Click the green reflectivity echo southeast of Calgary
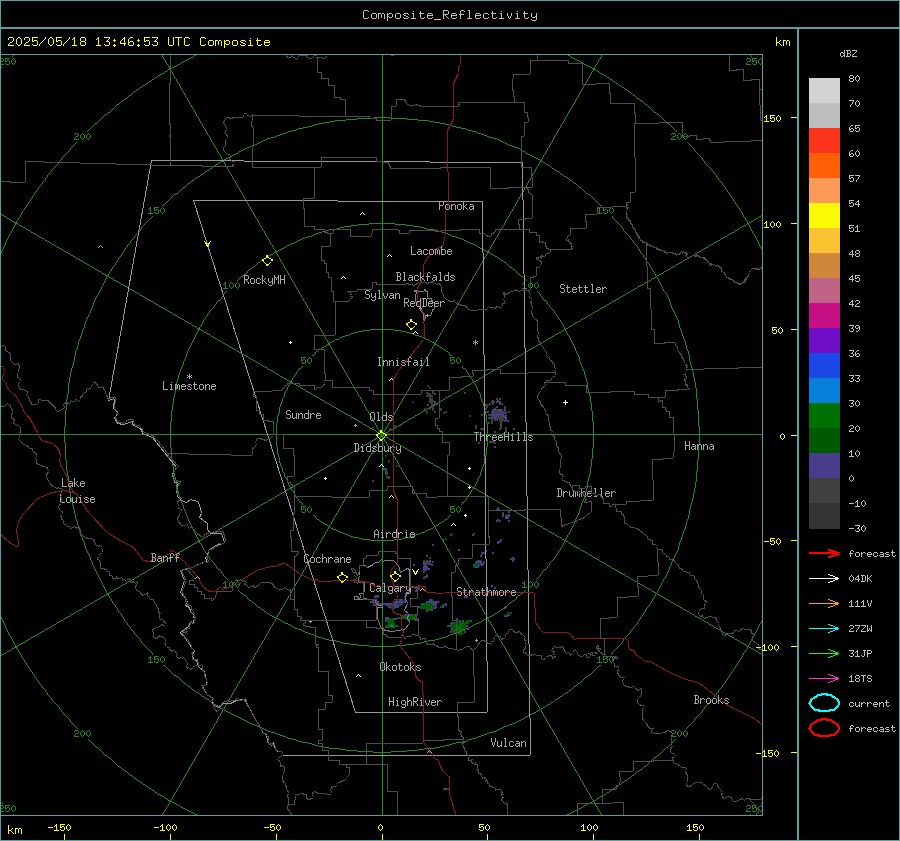 pos(459,626)
